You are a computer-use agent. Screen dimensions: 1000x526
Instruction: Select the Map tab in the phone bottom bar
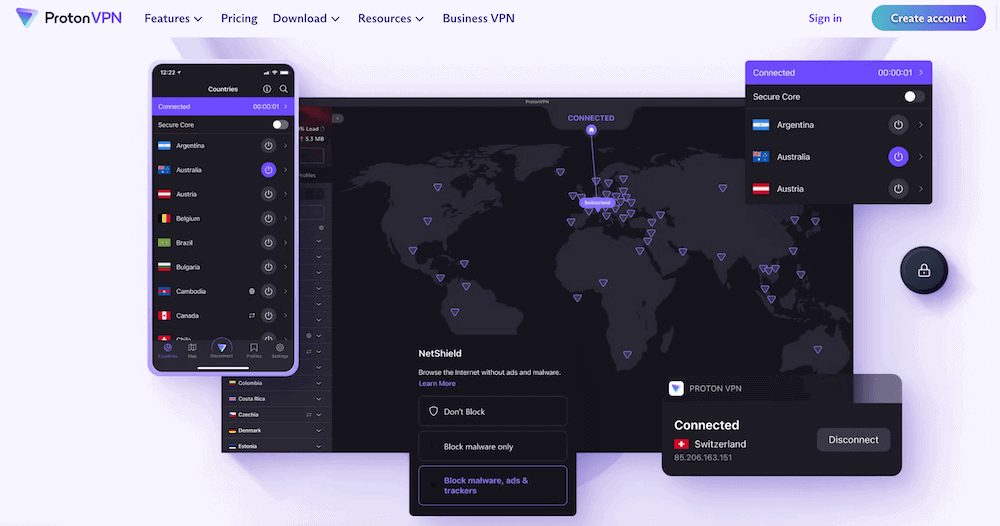[192, 351]
